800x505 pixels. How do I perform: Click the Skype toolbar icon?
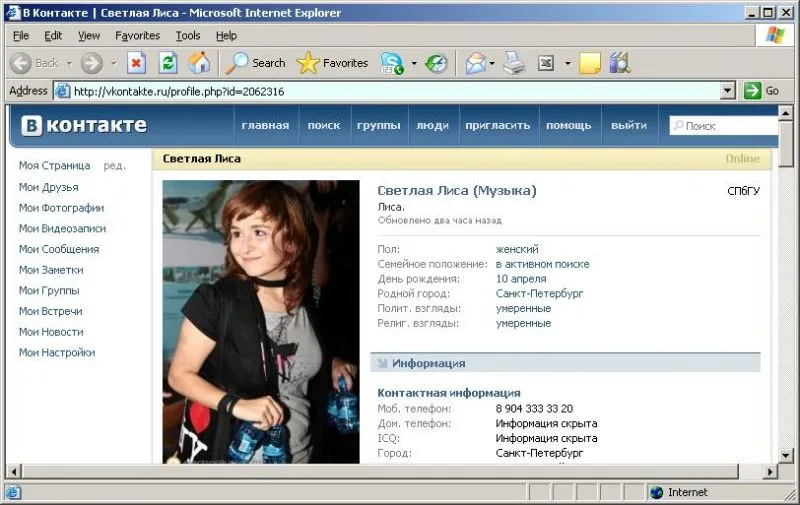tap(392, 63)
